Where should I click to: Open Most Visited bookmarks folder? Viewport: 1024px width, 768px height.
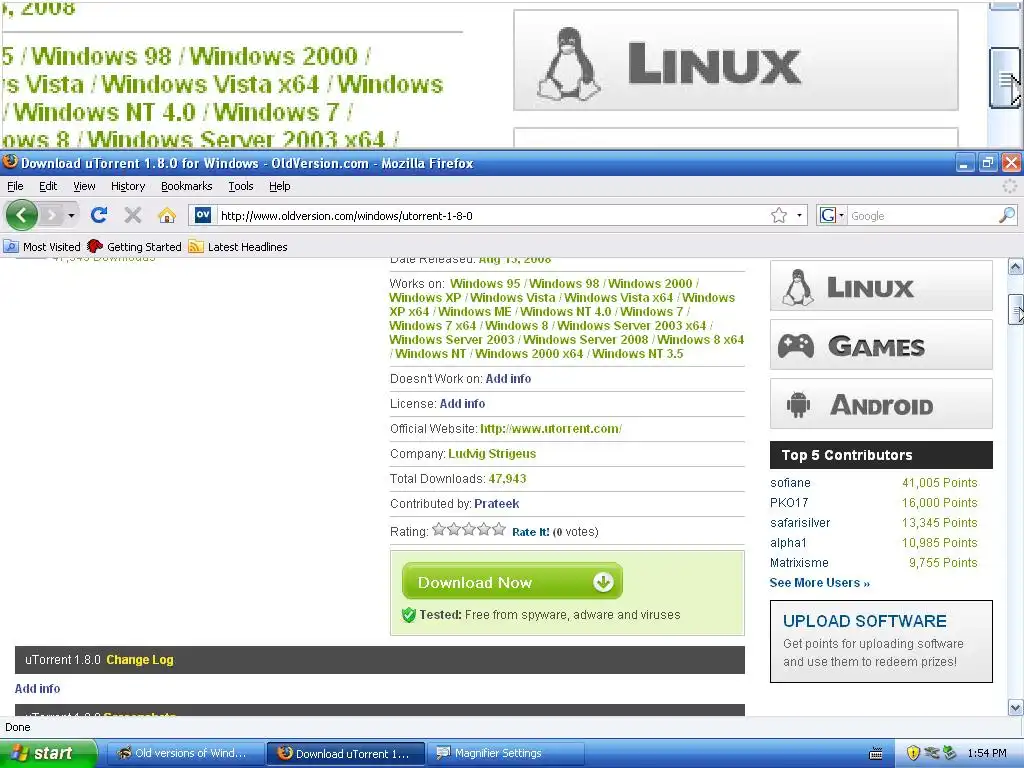pyautogui.click(x=42, y=247)
